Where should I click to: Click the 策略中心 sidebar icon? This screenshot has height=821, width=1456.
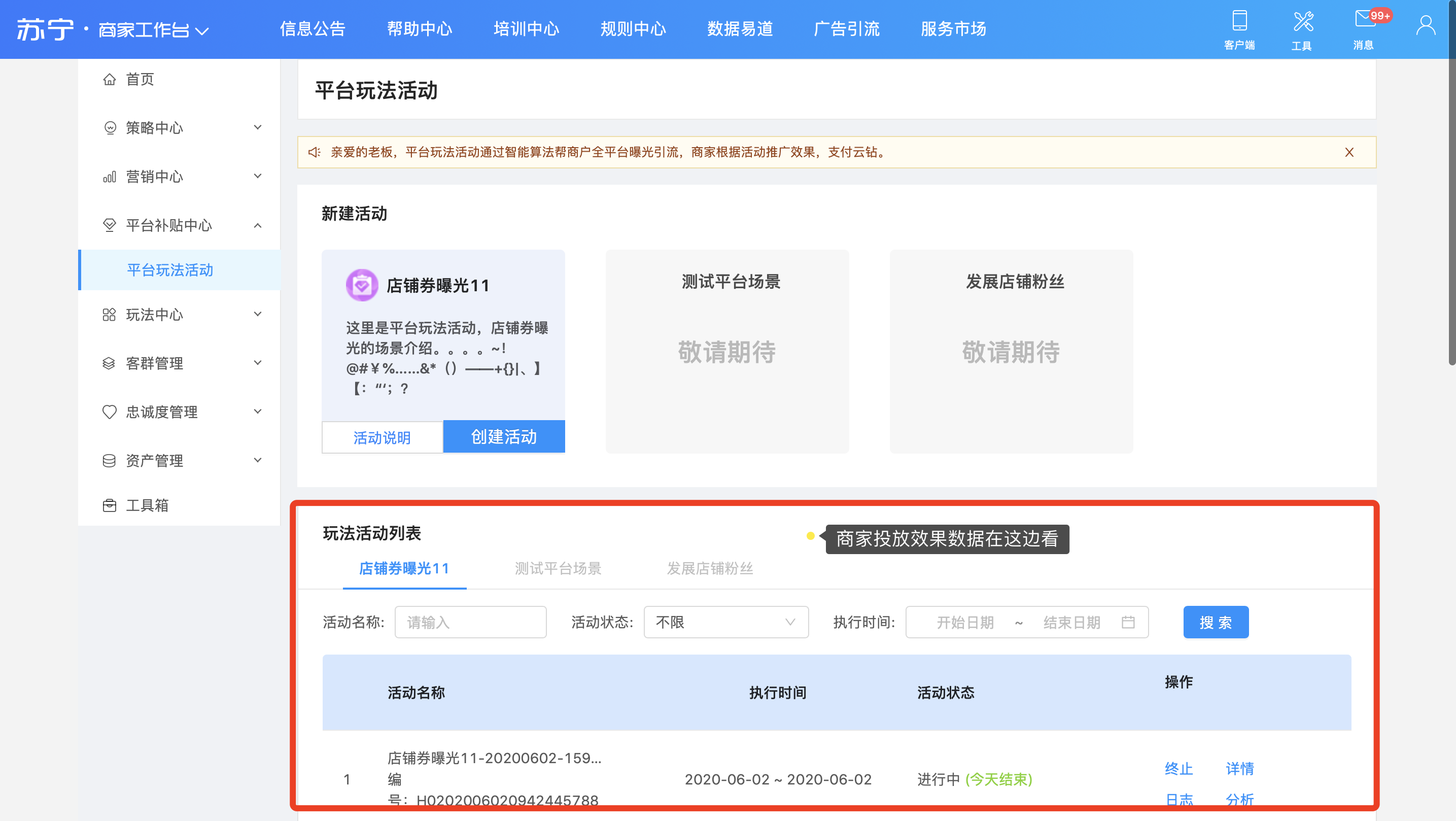pyautogui.click(x=110, y=128)
